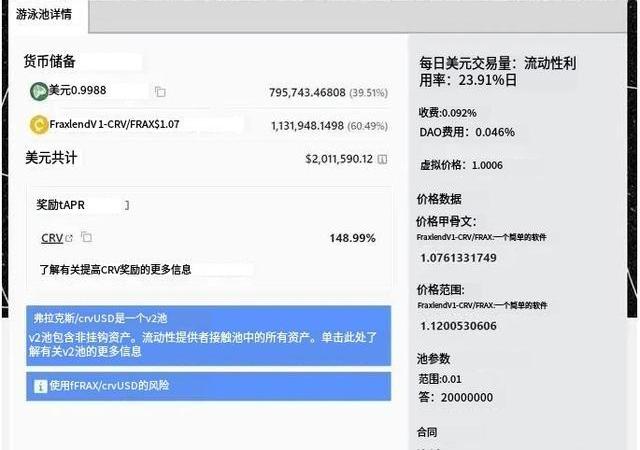Open the 游泳池详情 tab
This screenshot has width=640, height=450.
(x=44, y=14)
